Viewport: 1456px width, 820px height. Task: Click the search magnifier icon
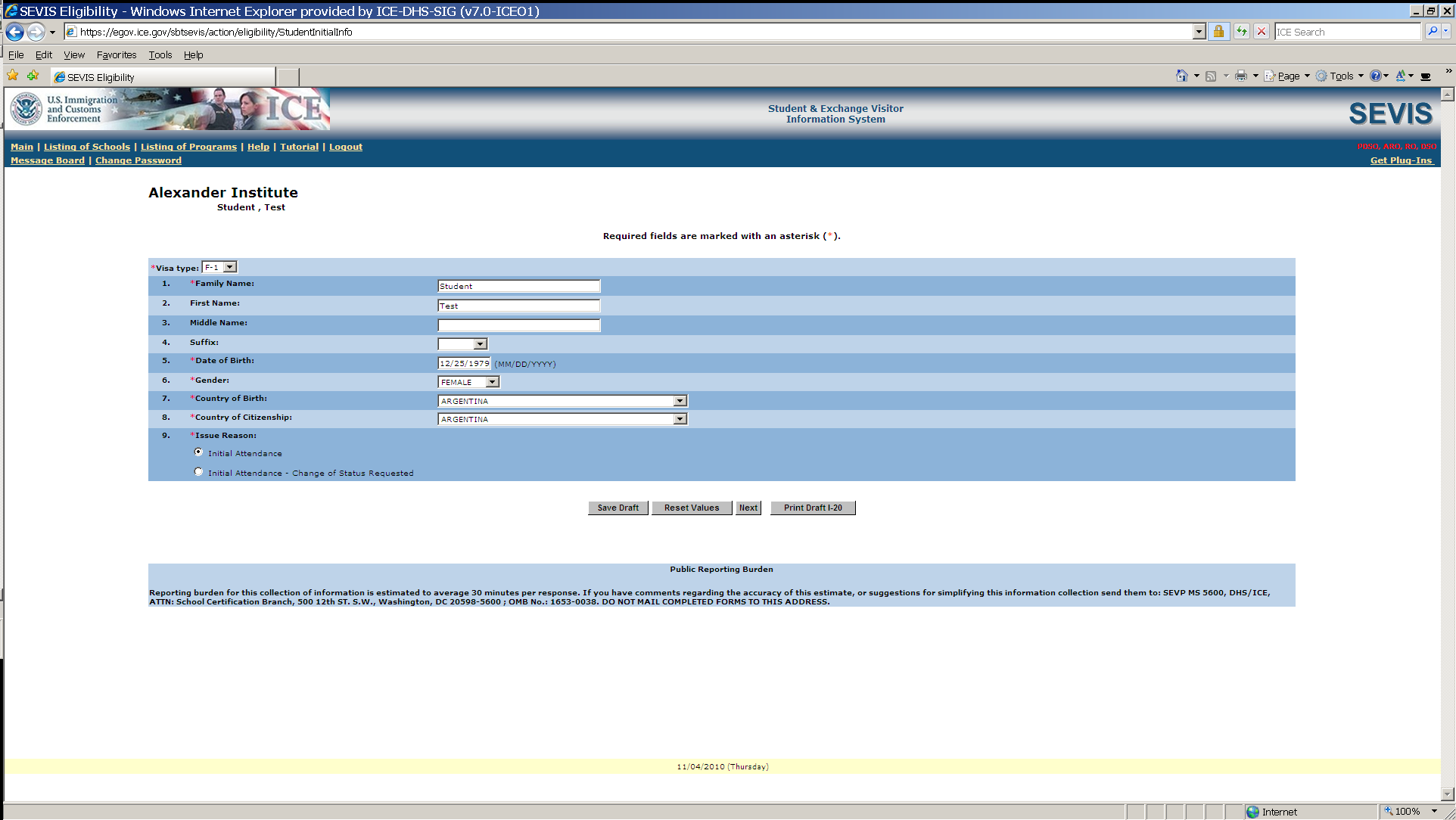point(1432,32)
